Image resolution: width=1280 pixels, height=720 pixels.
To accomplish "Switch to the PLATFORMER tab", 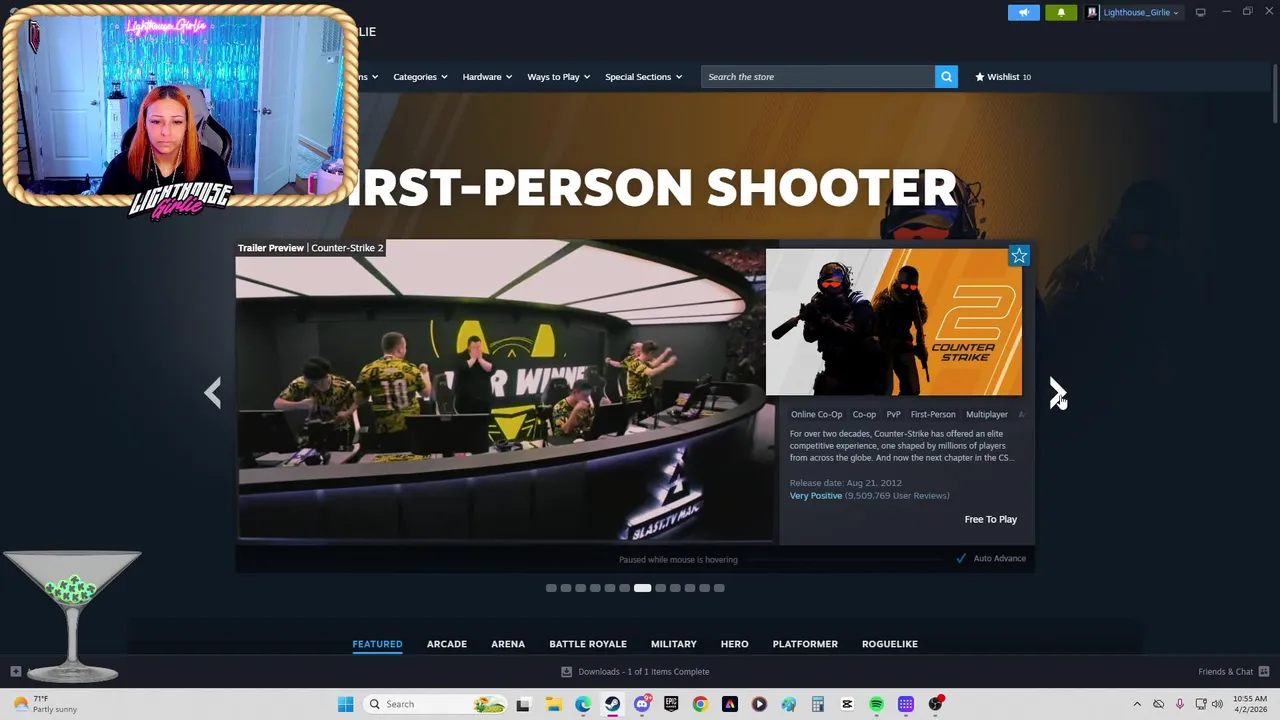I will (805, 644).
